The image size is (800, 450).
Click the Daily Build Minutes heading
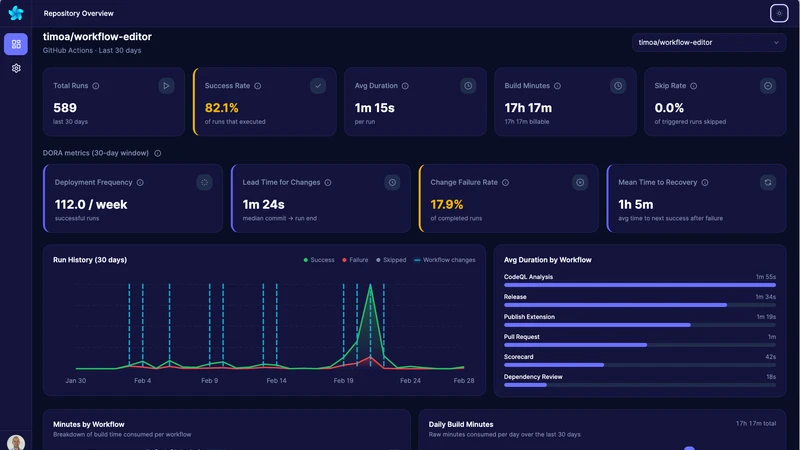[461, 424]
